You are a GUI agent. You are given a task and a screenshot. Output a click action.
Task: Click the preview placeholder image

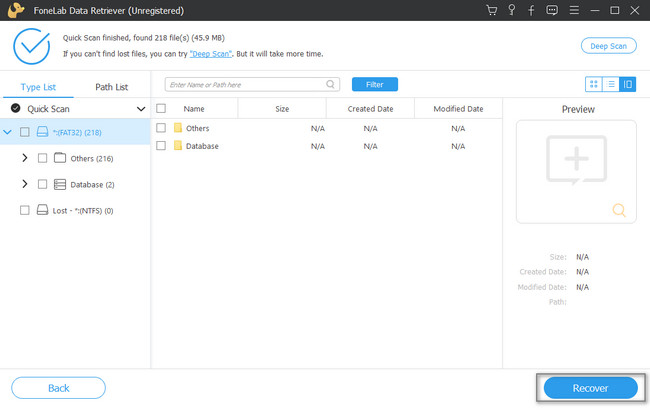click(x=576, y=160)
